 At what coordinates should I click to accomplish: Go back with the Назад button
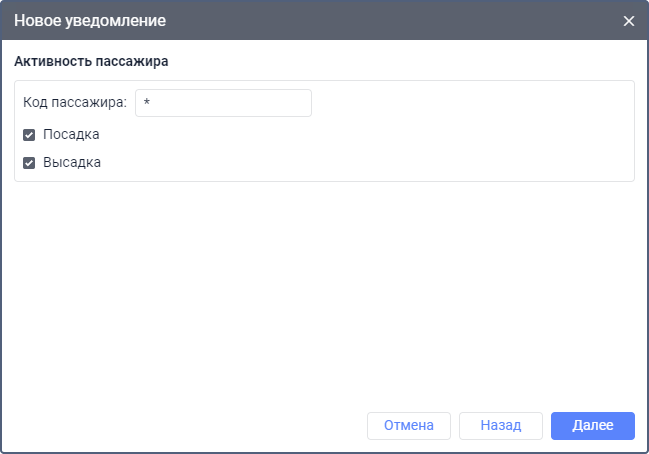[500, 425]
